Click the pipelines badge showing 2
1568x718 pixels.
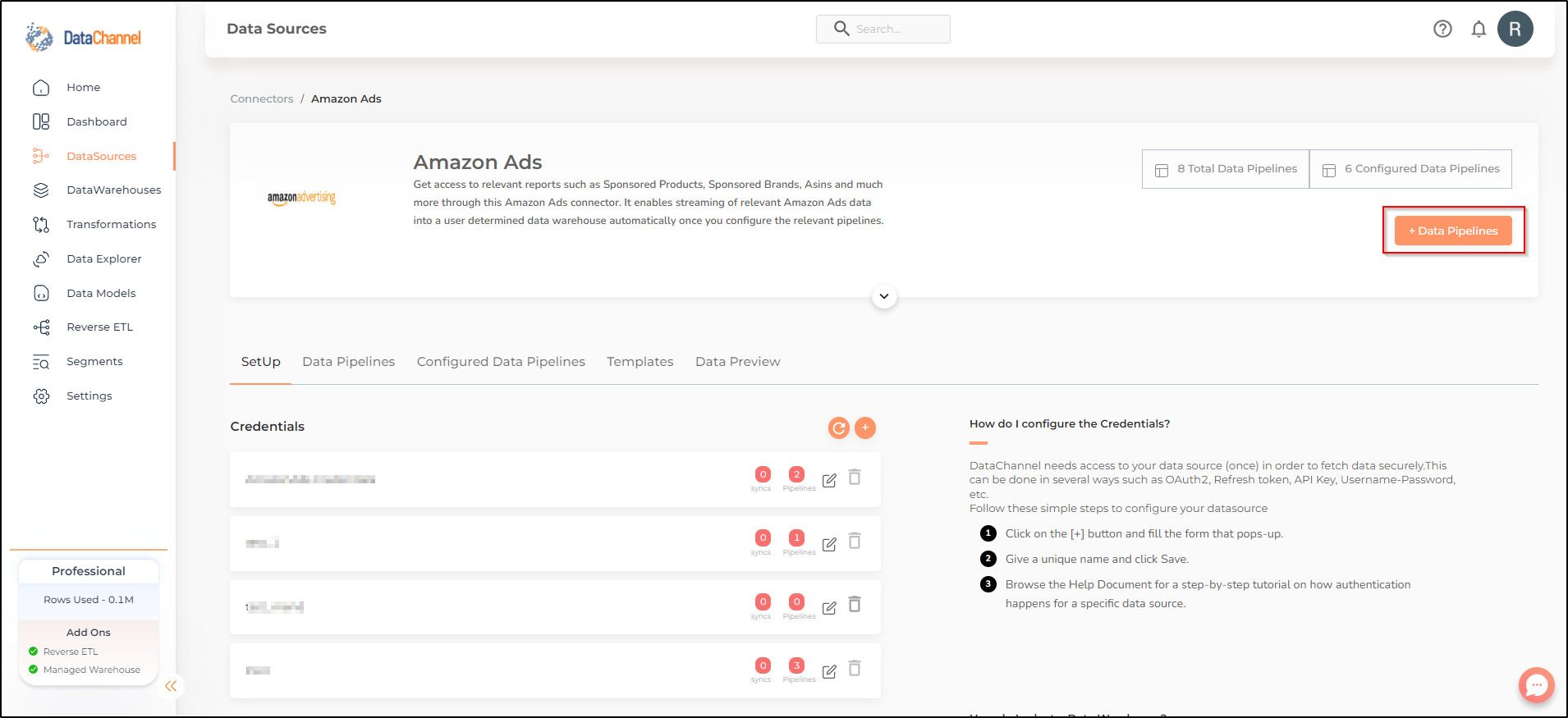click(x=796, y=474)
